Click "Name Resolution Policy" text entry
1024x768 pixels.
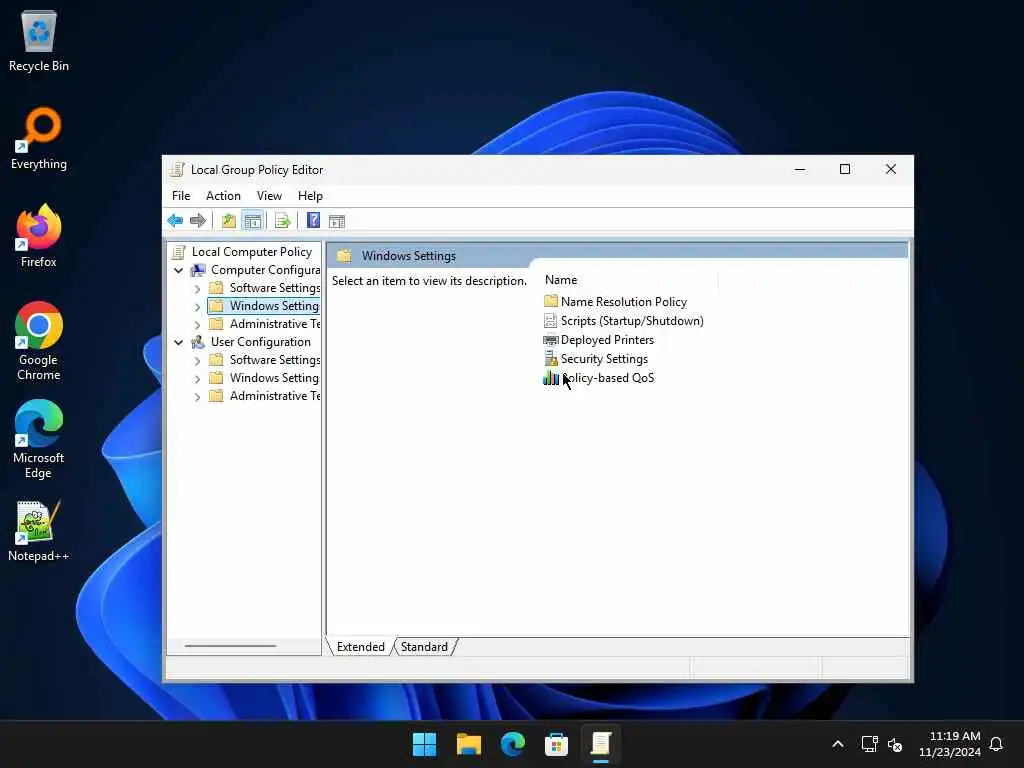click(x=624, y=302)
